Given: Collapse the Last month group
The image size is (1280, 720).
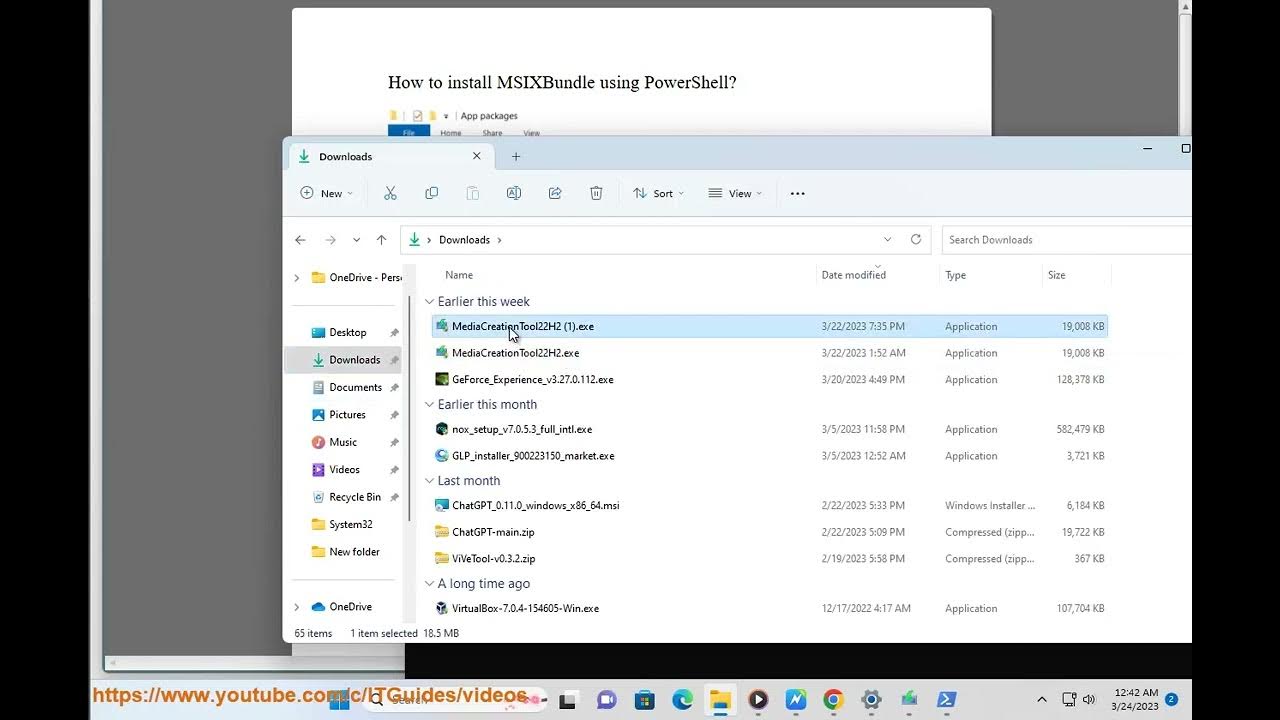Looking at the screenshot, I should pos(430,481).
